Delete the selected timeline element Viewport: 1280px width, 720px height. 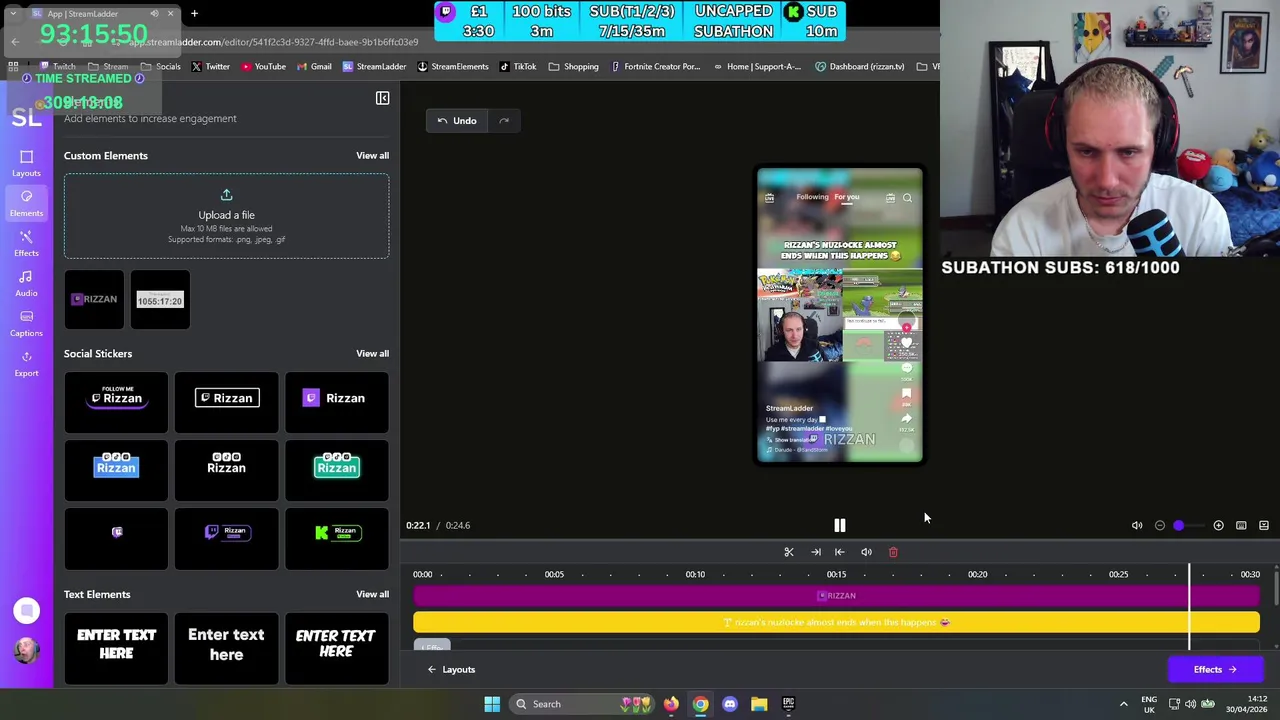(893, 552)
